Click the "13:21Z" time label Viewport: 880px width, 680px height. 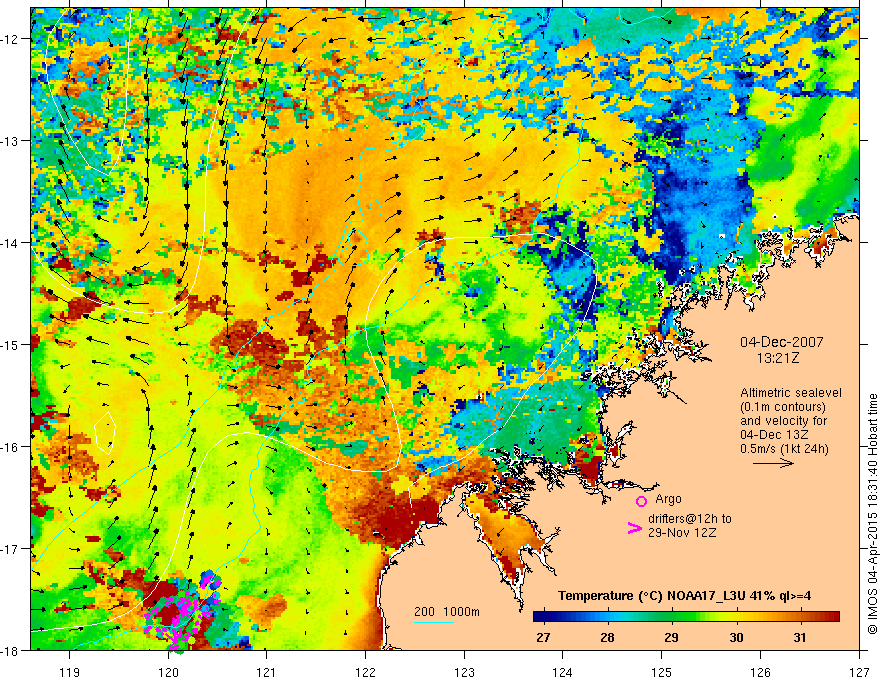coord(778,357)
